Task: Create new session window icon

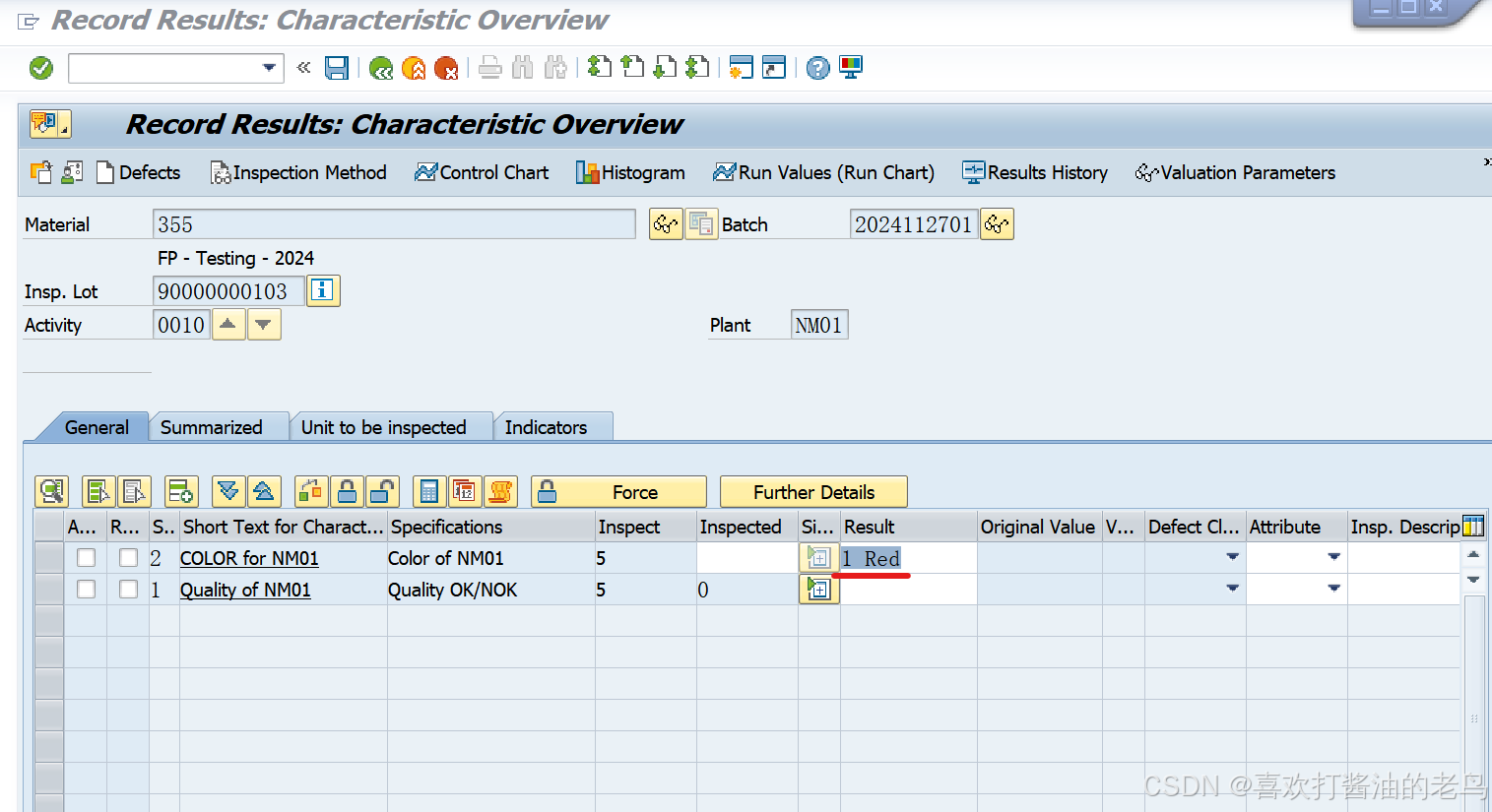Action: 742,67
